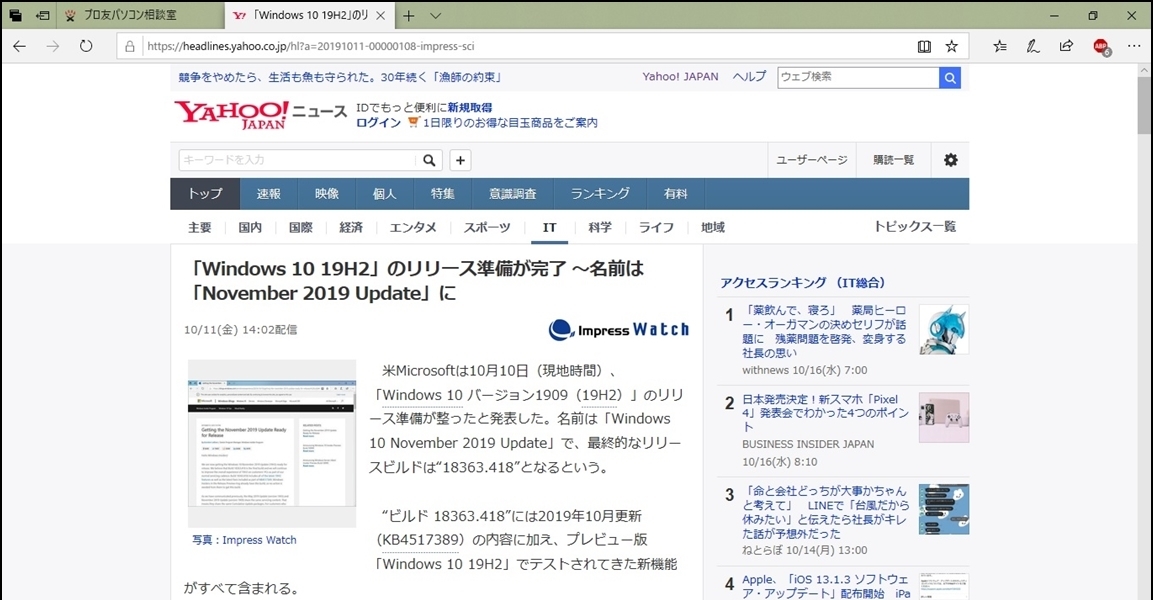Click the Share page icon
This screenshot has height=600, width=1153.
(x=1066, y=46)
